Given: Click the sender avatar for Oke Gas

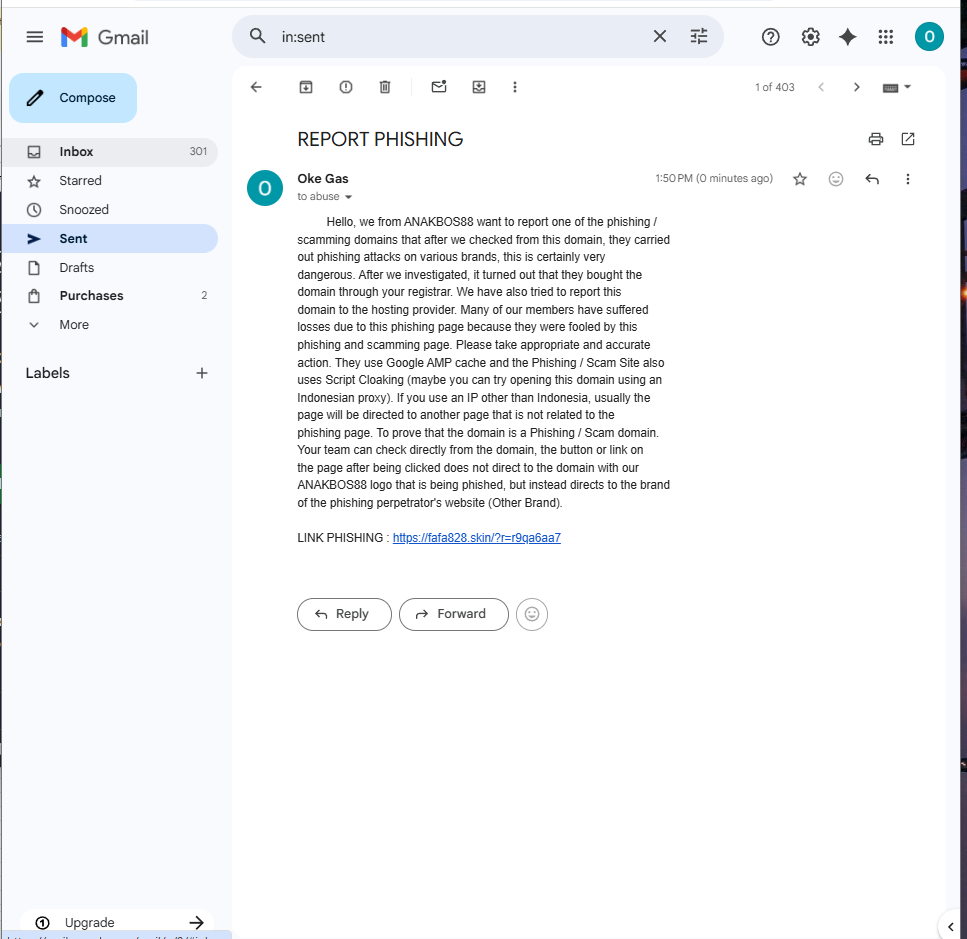Looking at the screenshot, I should click(x=265, y=188).
